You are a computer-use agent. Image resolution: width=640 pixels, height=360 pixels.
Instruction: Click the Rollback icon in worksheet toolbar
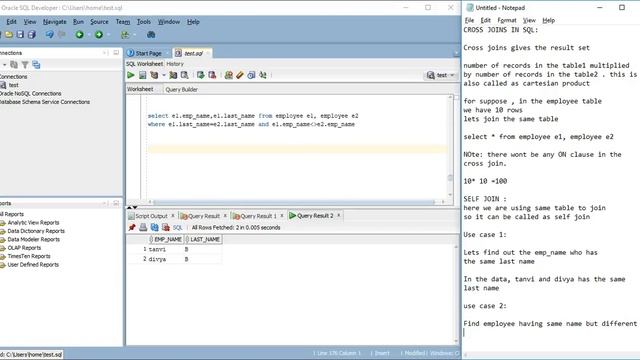pos(212,75)
